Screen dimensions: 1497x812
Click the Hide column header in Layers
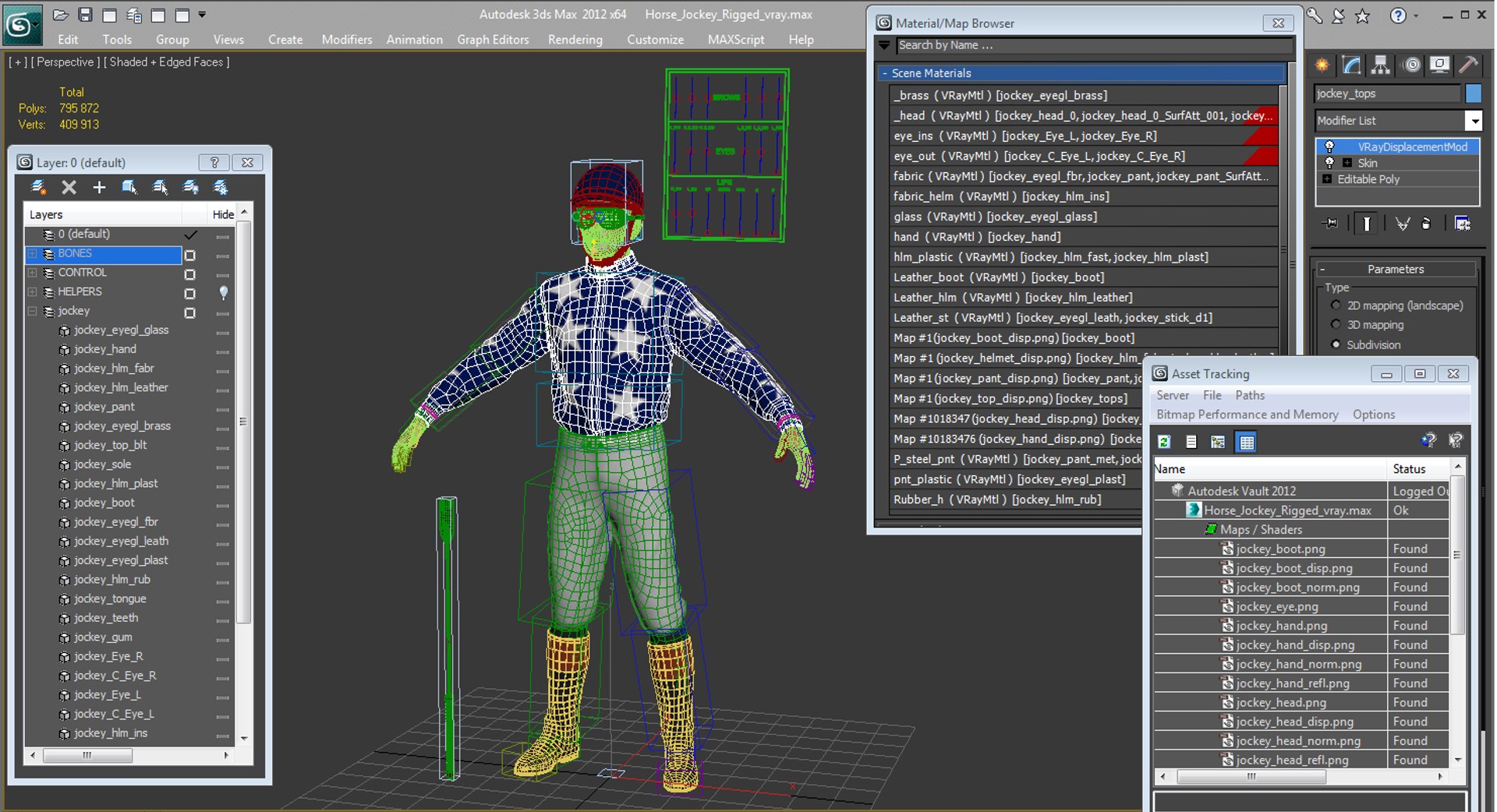pyautogui.click(x=223, y=214)
